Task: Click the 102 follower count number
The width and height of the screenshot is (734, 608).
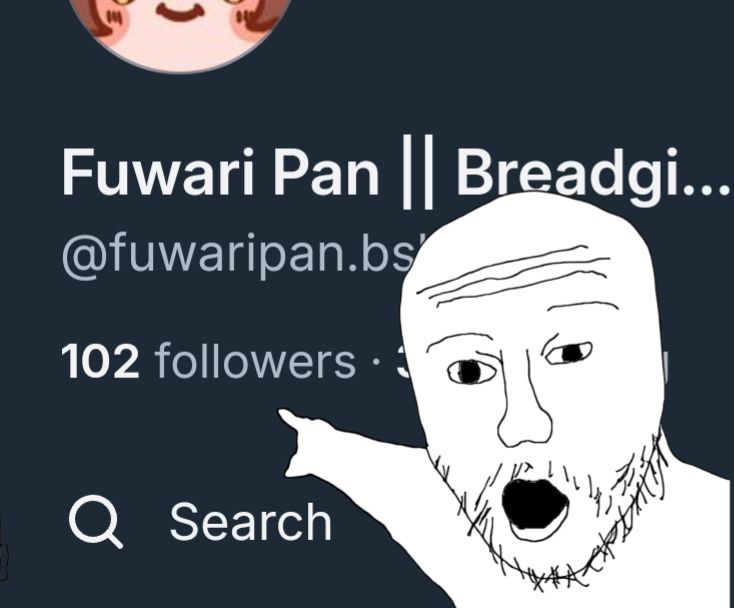Action: coord(101,361)
